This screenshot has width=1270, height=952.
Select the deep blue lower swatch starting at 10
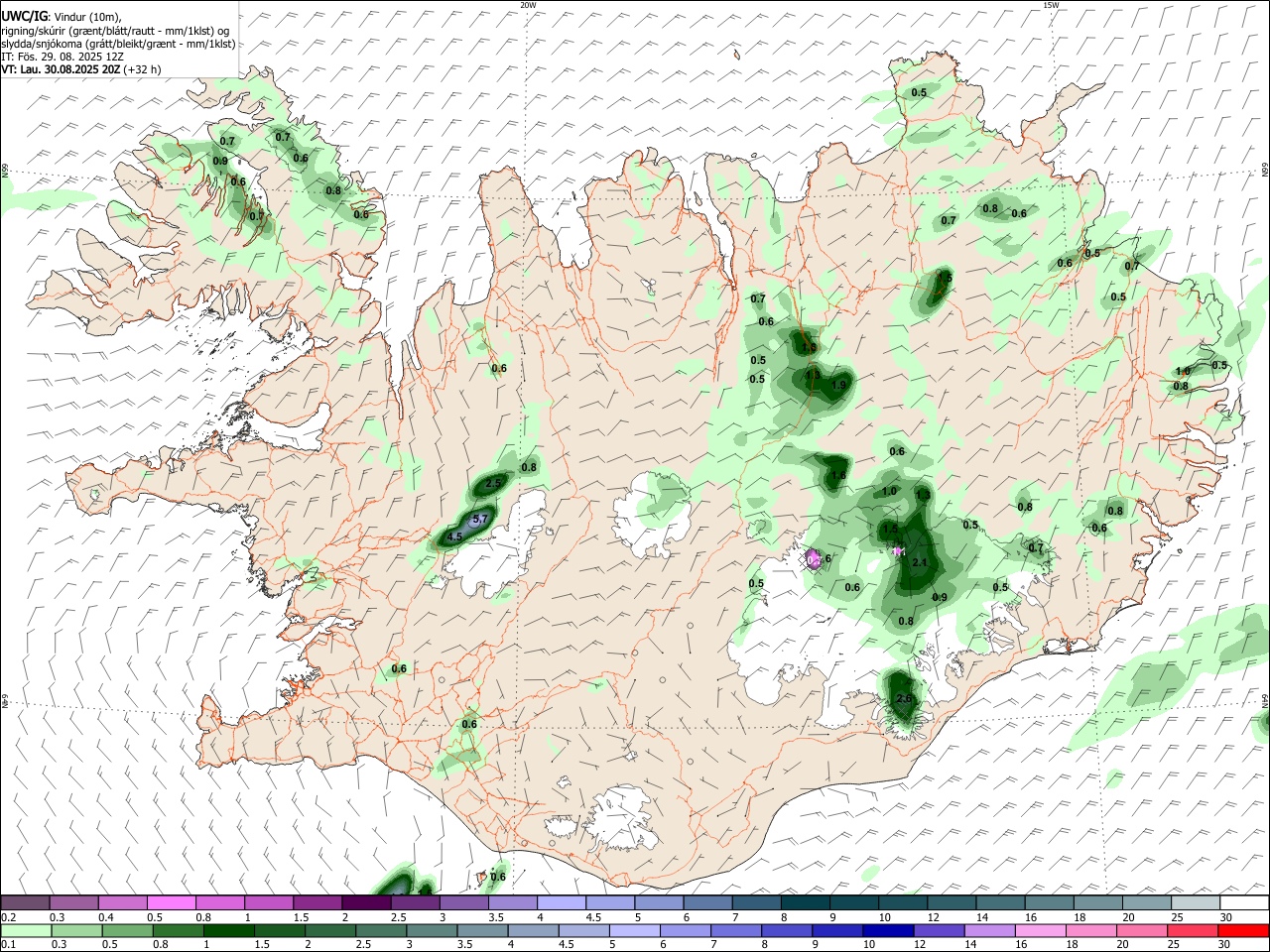pyautogui.click(x=889, y=930)
